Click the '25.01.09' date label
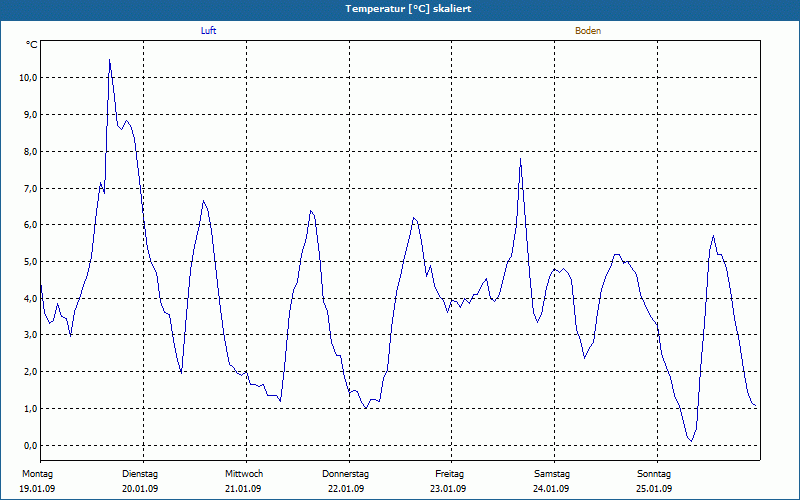Image resolution: width=800 pixels, height=500 pixels. pos(654,488)
